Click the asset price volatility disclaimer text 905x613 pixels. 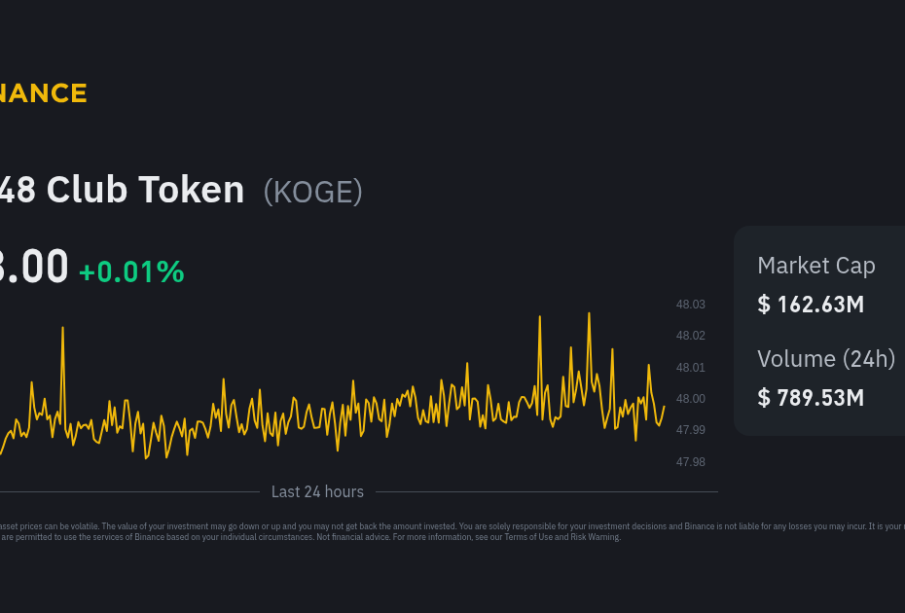click(x=300, y=526)
